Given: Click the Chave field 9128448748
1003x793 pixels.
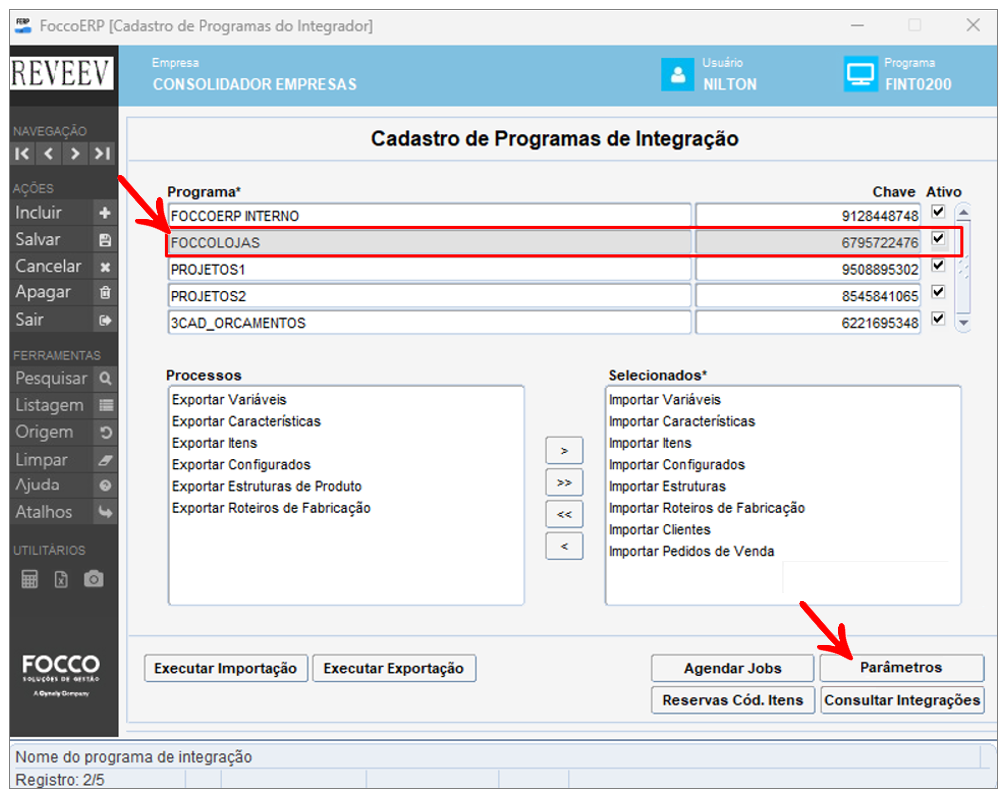Looking at the screenshot, I should pyautogui.click(x=809, y=216).
